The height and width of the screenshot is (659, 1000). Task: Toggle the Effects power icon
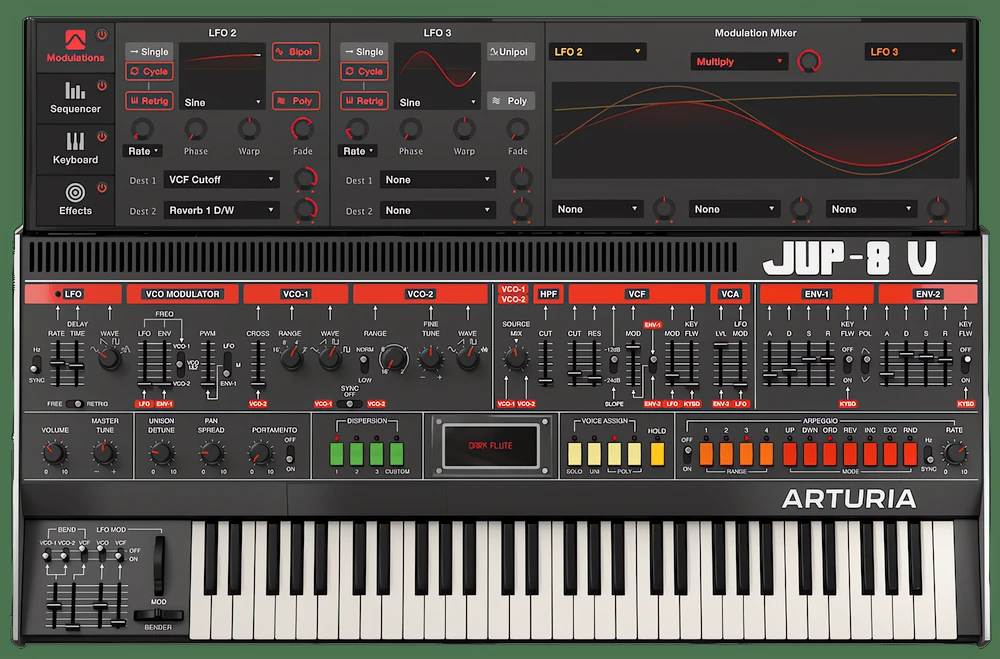tap(102, 188)
